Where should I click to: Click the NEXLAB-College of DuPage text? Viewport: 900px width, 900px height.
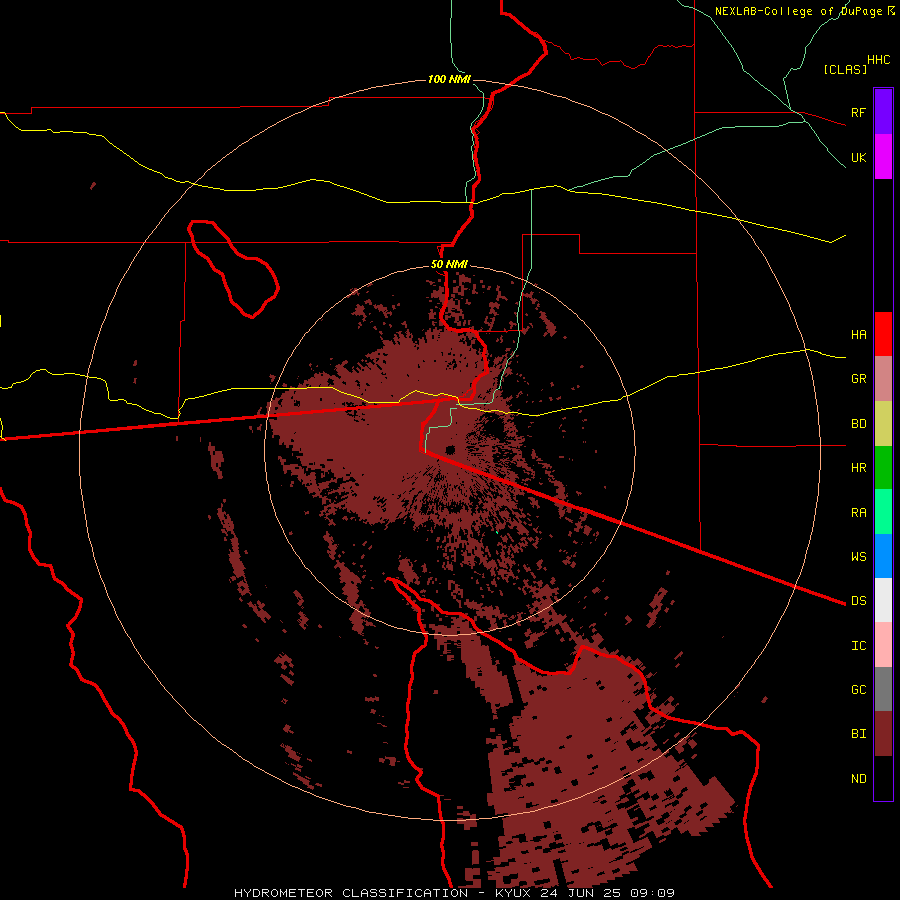point(798,11)
